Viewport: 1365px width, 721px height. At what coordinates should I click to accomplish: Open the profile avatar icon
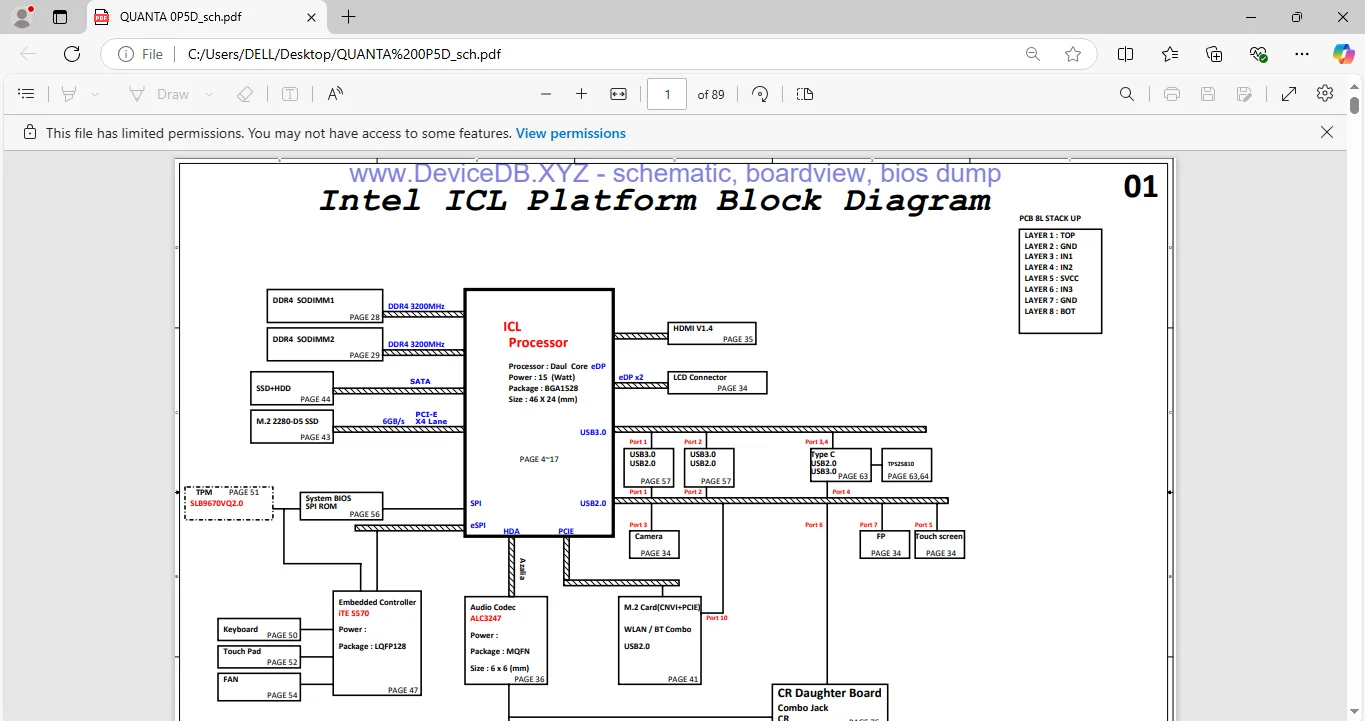[x=21, y=17]
